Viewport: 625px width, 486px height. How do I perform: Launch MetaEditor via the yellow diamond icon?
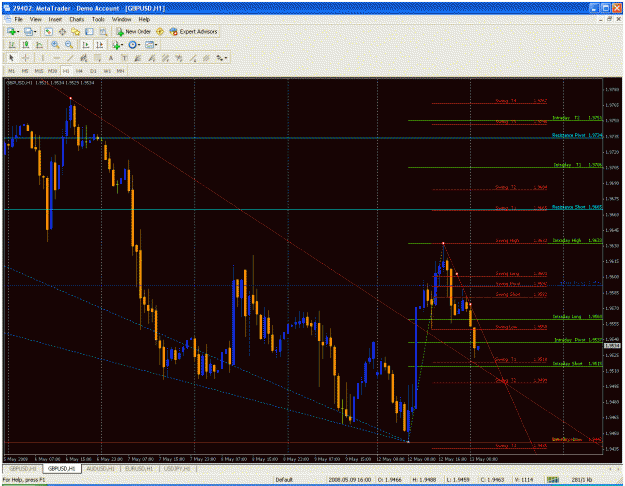160,31
